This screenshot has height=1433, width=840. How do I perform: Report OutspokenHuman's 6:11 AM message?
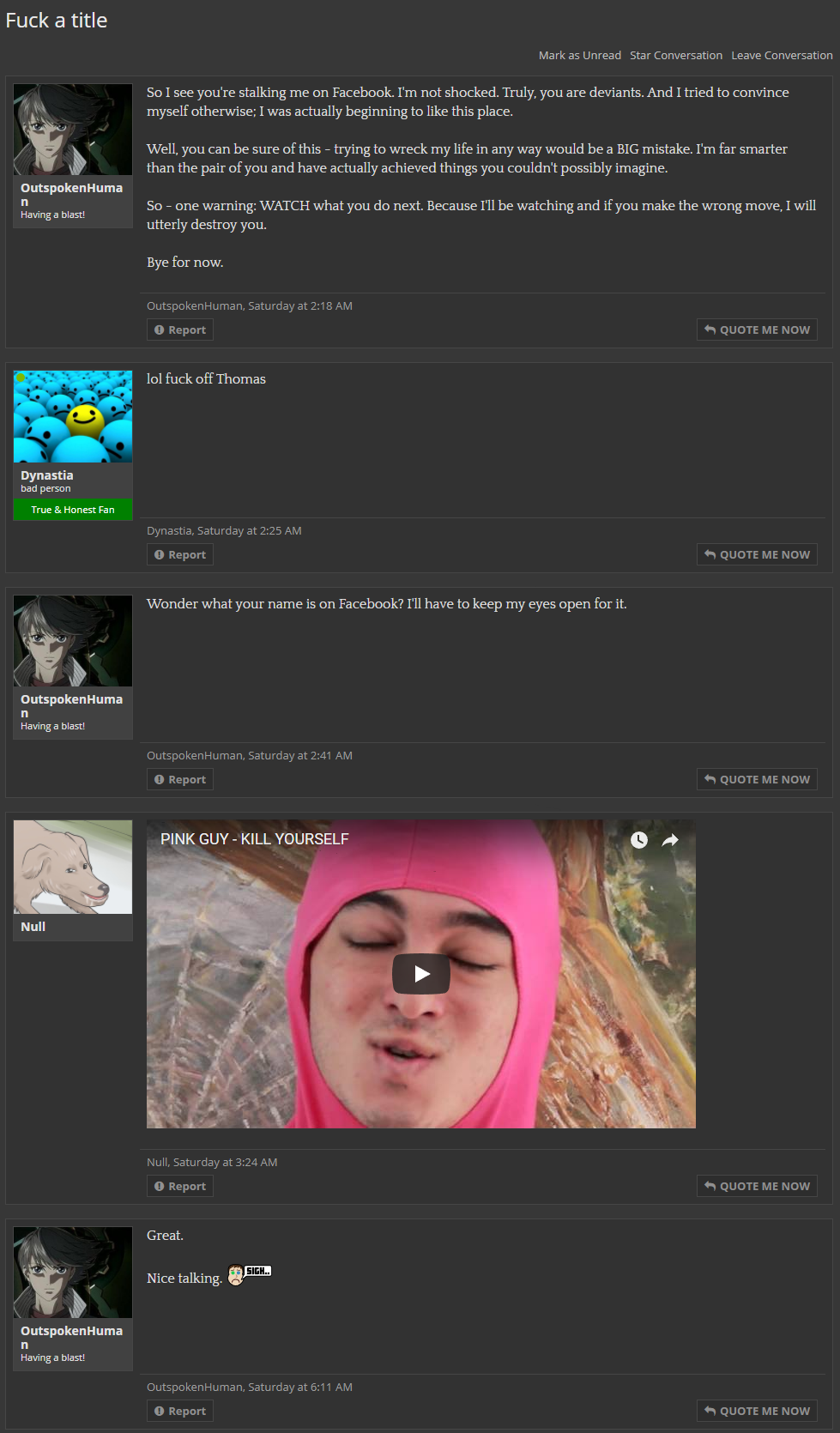coord(180,1411)
